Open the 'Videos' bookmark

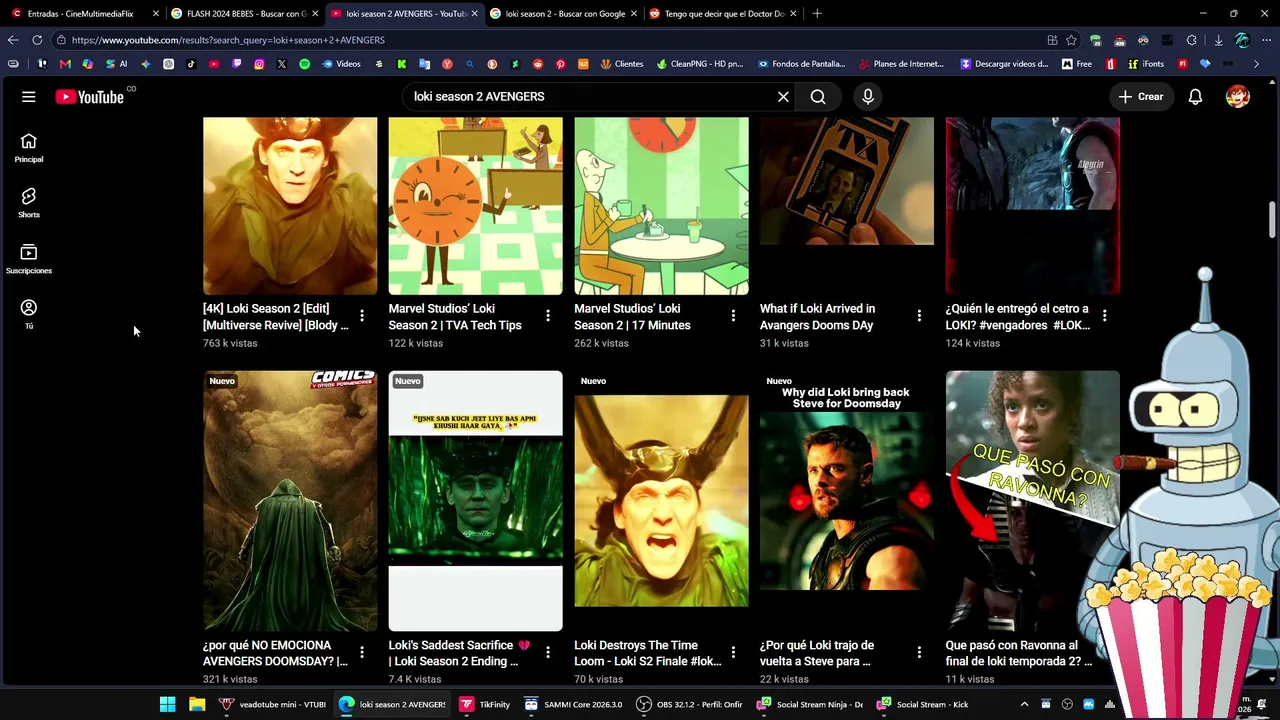click(x=341, y=64)
